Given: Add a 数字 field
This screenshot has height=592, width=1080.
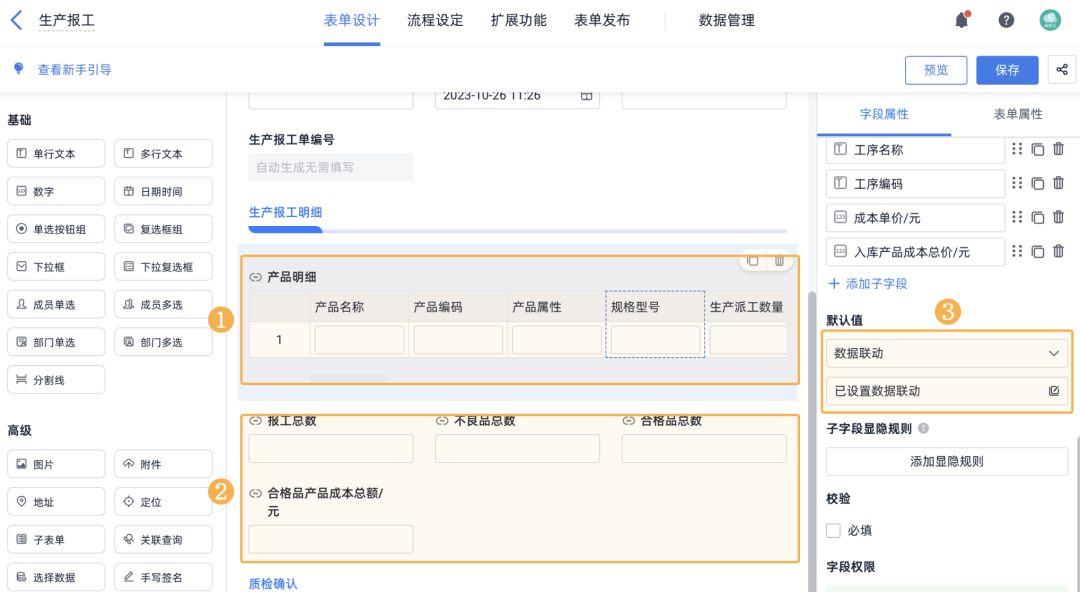Looking at the screenshot, I should (56, 192).
